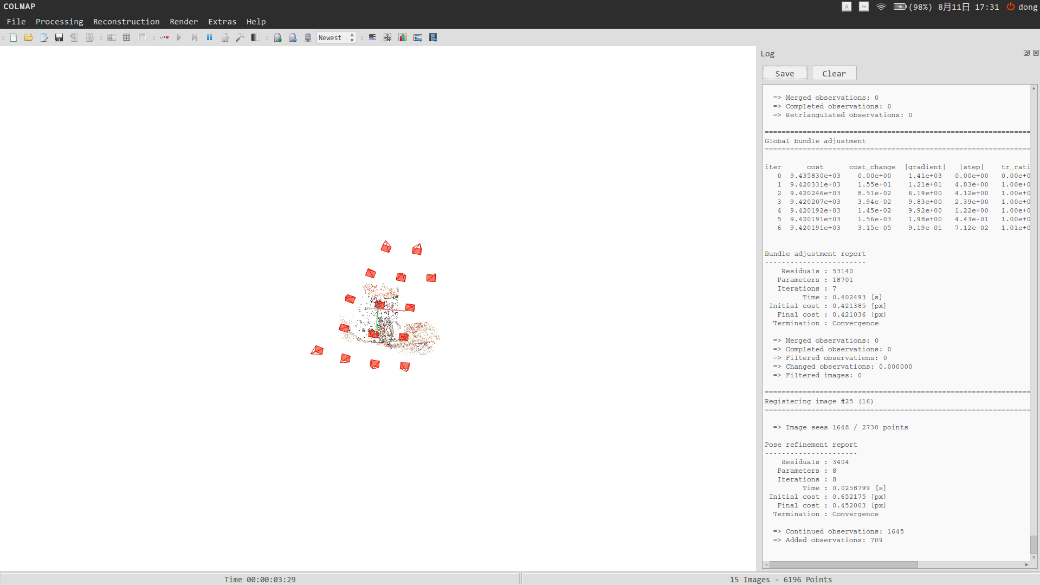
Task: Show model statistics bar chart icon
Action: pos(403,38)
